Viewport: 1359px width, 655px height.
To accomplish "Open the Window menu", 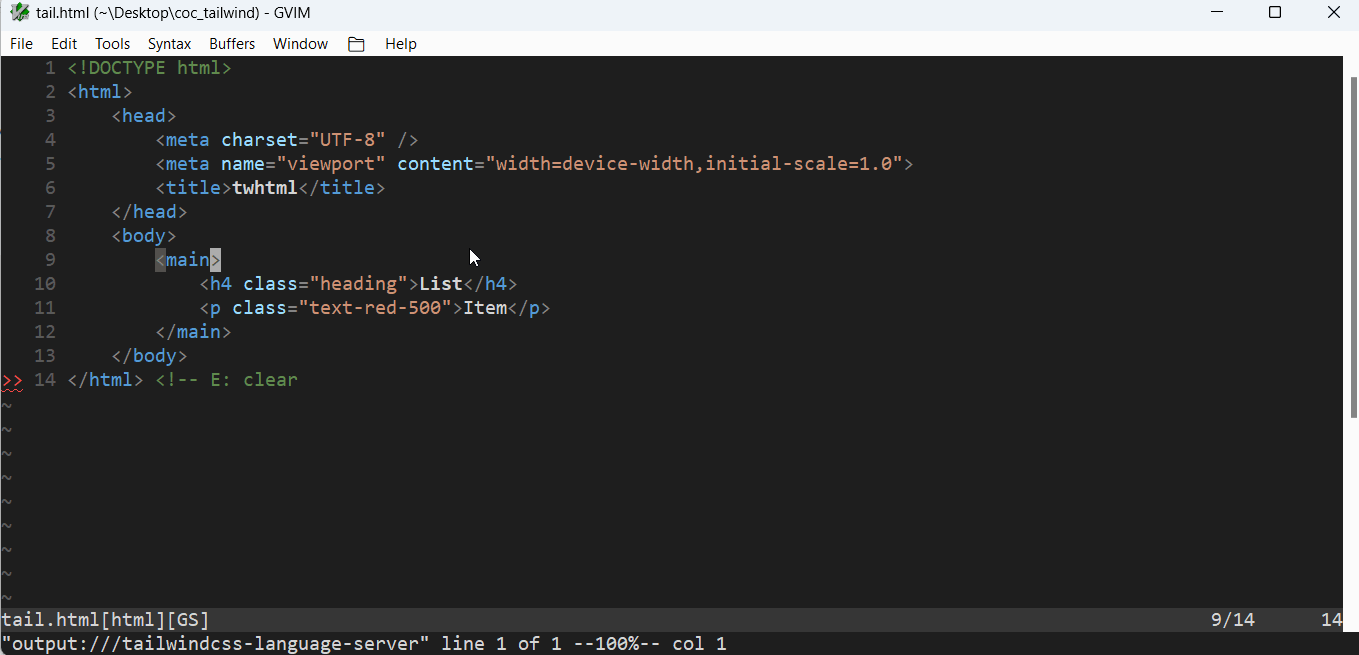I will (x=299, y=43).
